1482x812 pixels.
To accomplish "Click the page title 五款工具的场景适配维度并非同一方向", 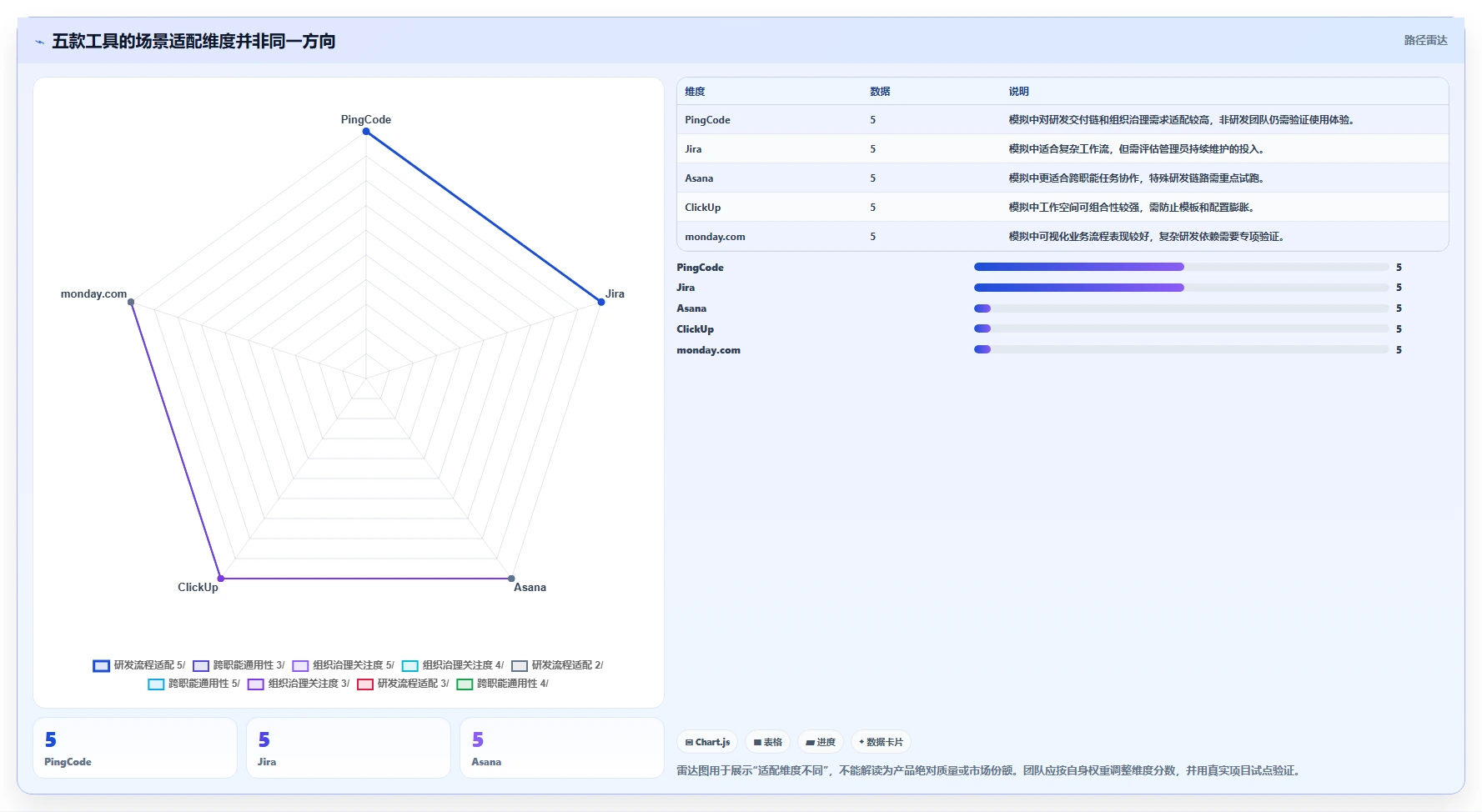I will [193, 41].
